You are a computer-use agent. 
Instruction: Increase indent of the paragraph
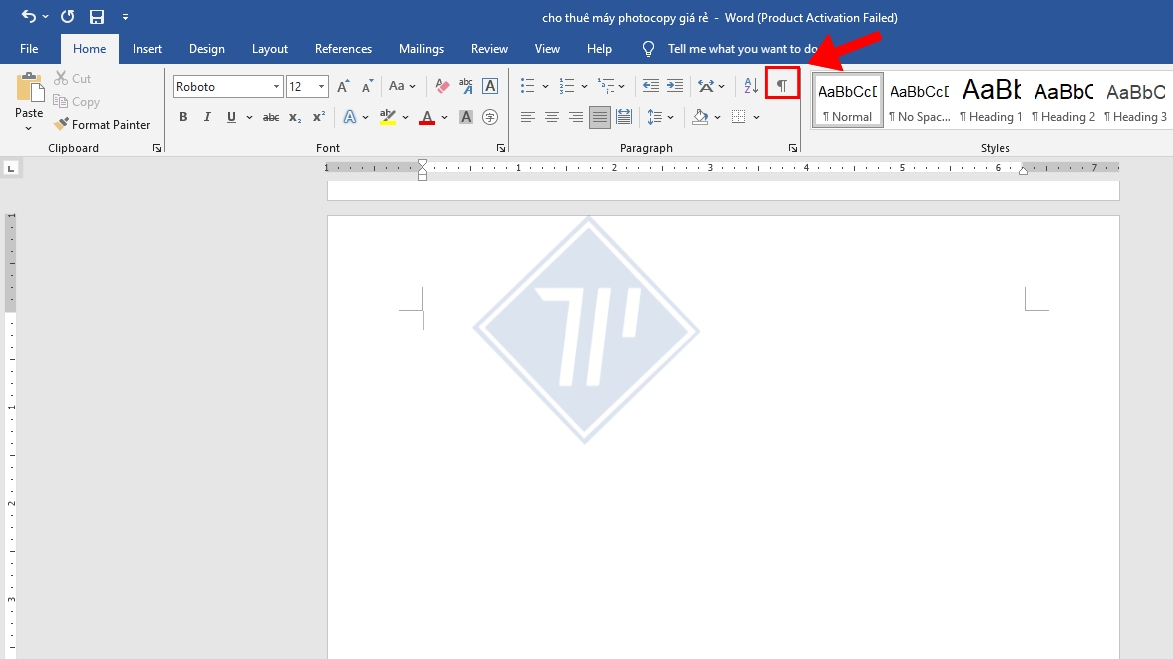click(x=675, y=86)
